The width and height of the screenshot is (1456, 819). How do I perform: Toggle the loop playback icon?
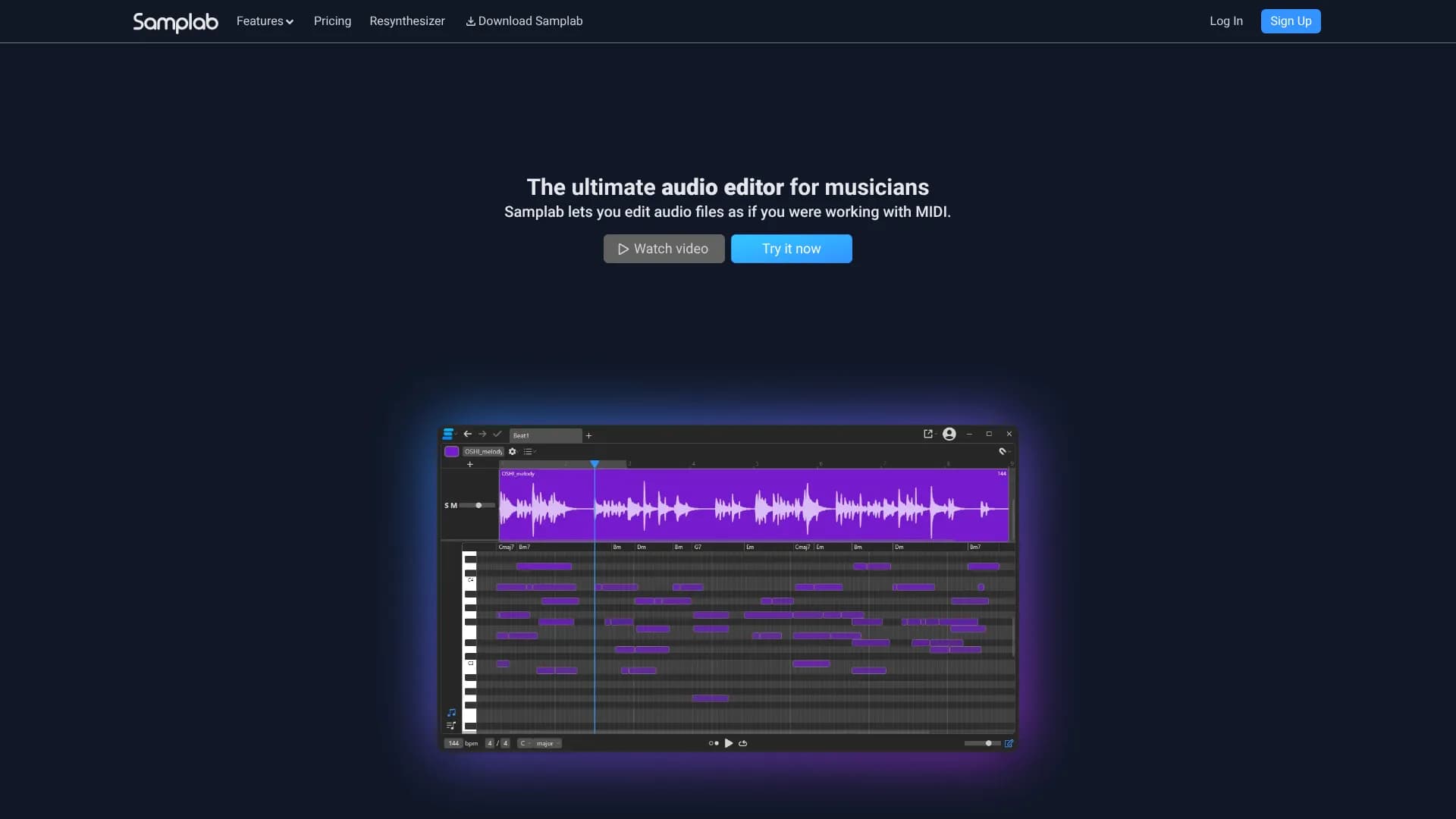pos(743,744)
